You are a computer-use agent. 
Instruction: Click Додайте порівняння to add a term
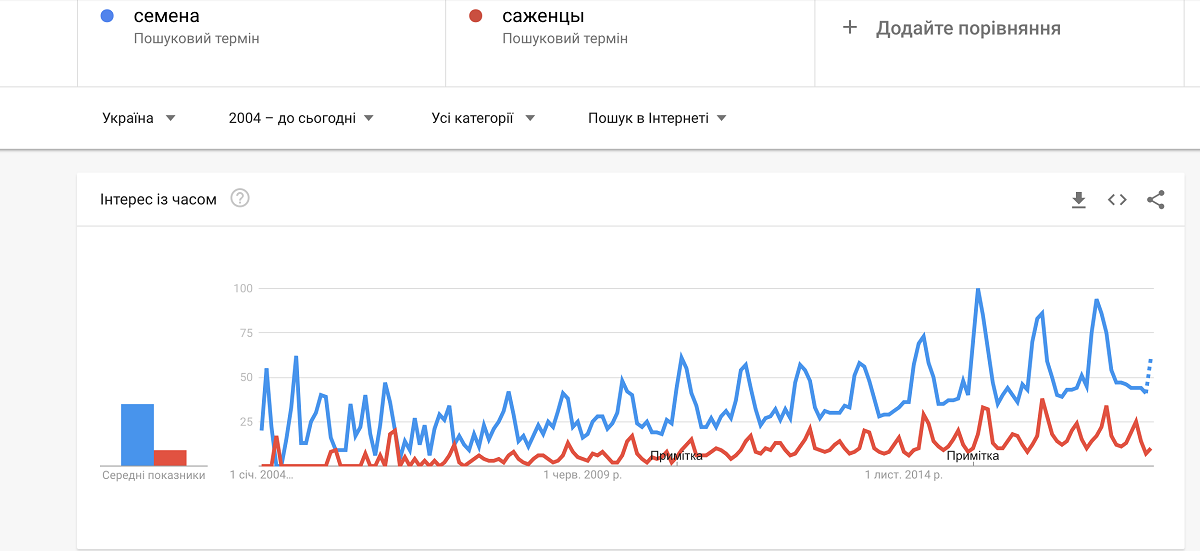[x=968, y=28]
